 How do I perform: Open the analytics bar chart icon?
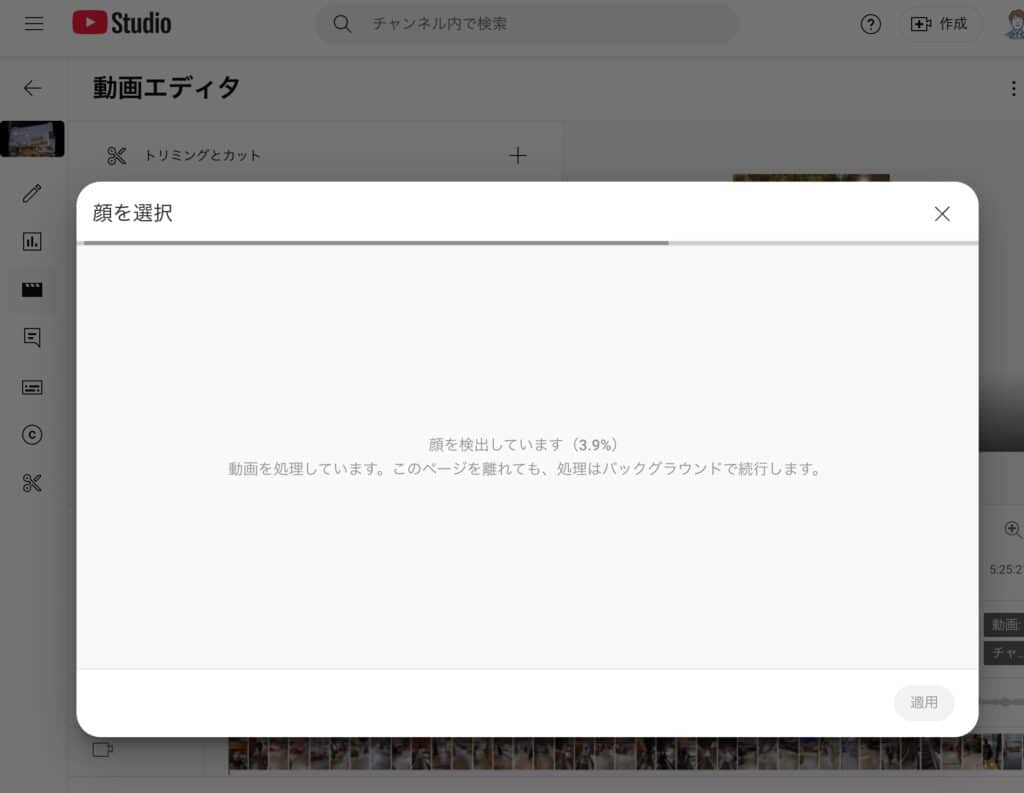click(x=32, y=242)
